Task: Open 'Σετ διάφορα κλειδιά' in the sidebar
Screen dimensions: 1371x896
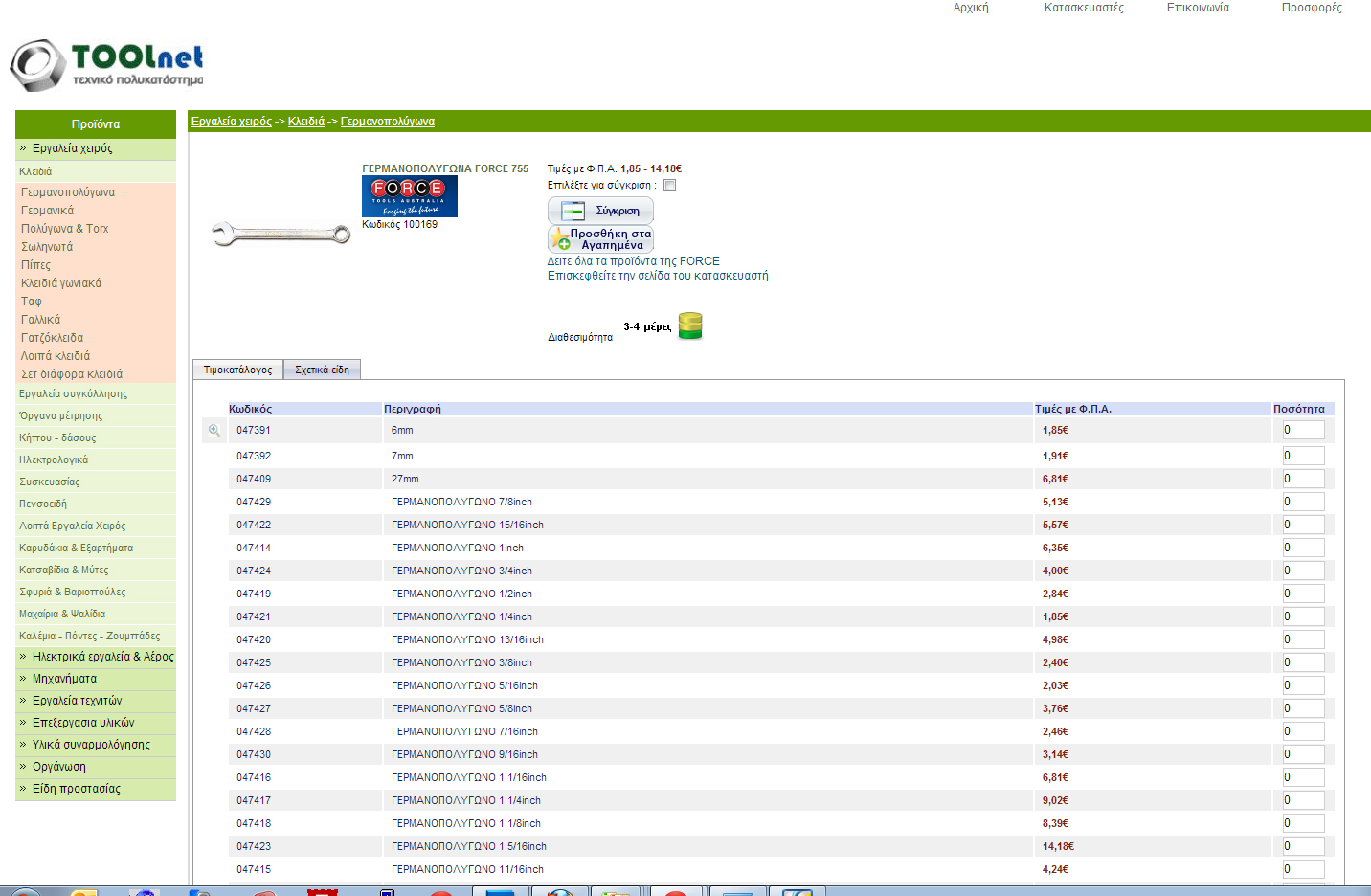Action: (x=72, y=374)
